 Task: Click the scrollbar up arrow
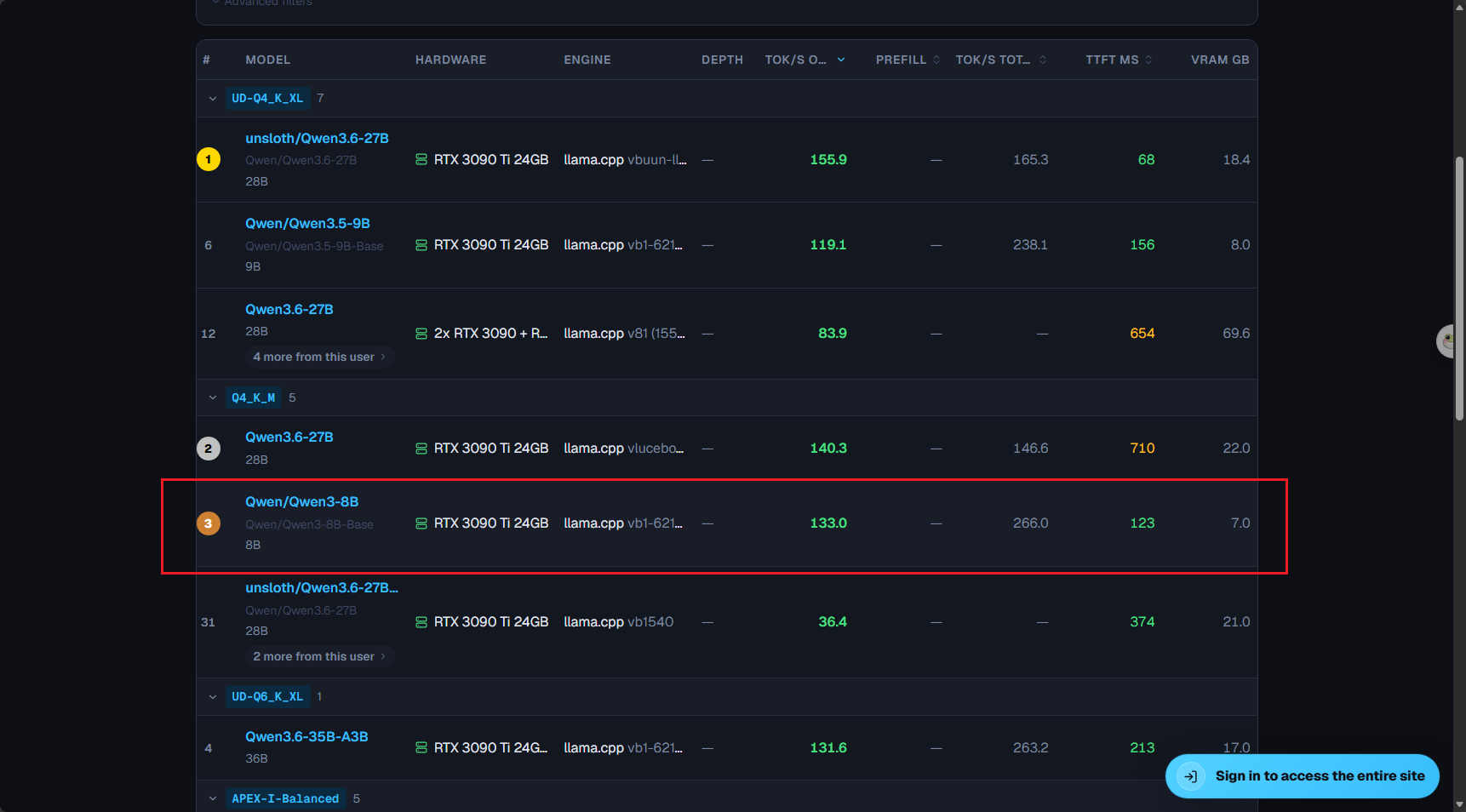[x=1459, y=7]
